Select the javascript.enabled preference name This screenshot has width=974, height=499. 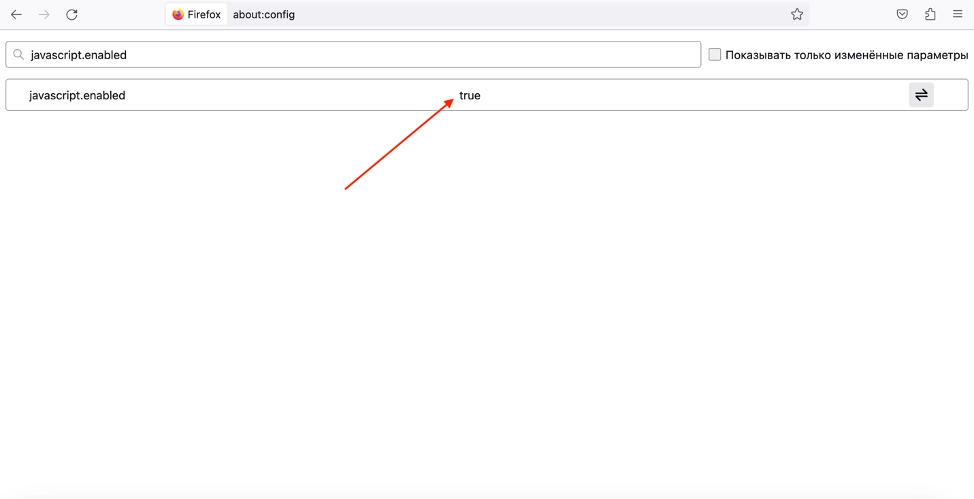tap(77, 95)
